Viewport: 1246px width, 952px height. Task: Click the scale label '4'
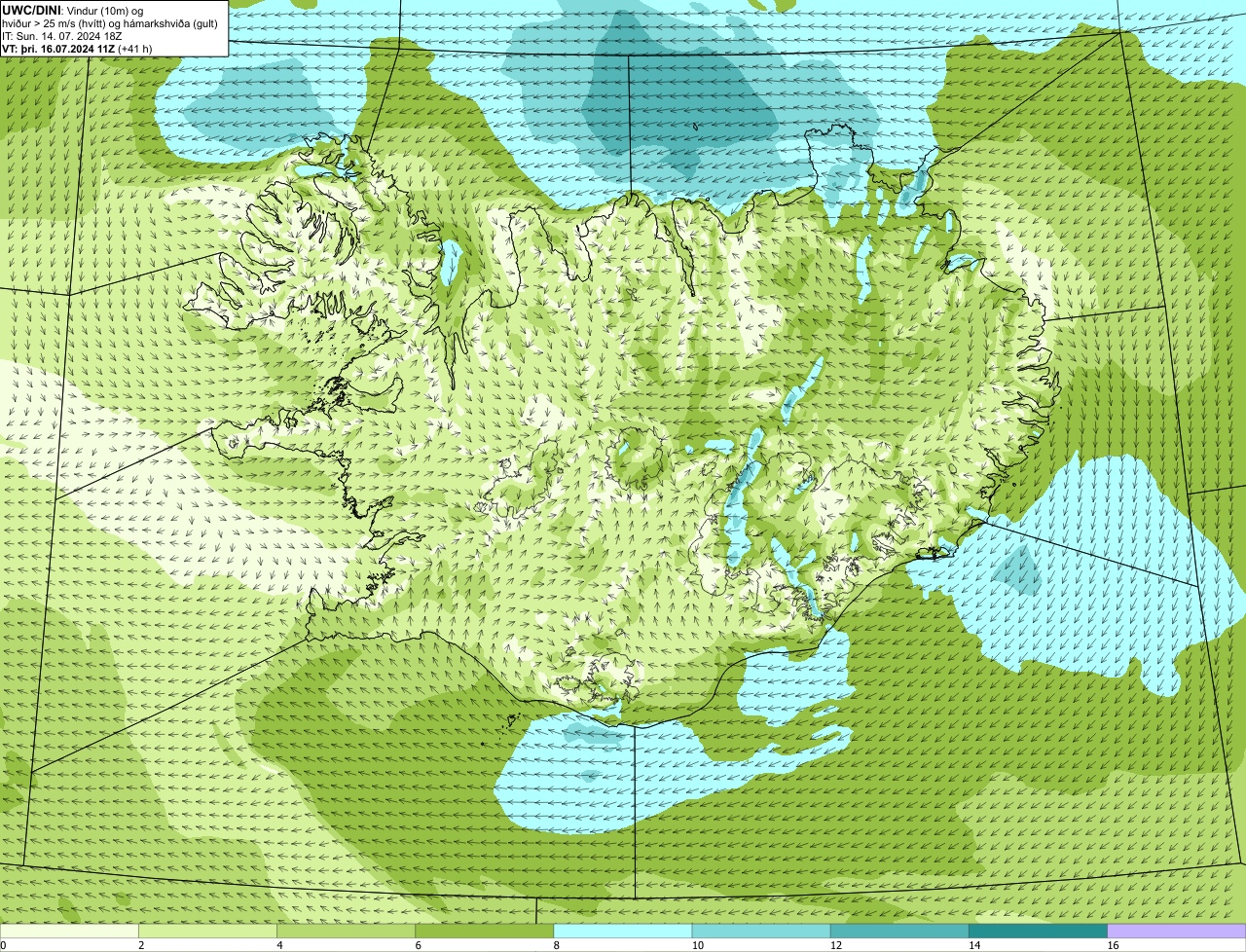[279, 945]
